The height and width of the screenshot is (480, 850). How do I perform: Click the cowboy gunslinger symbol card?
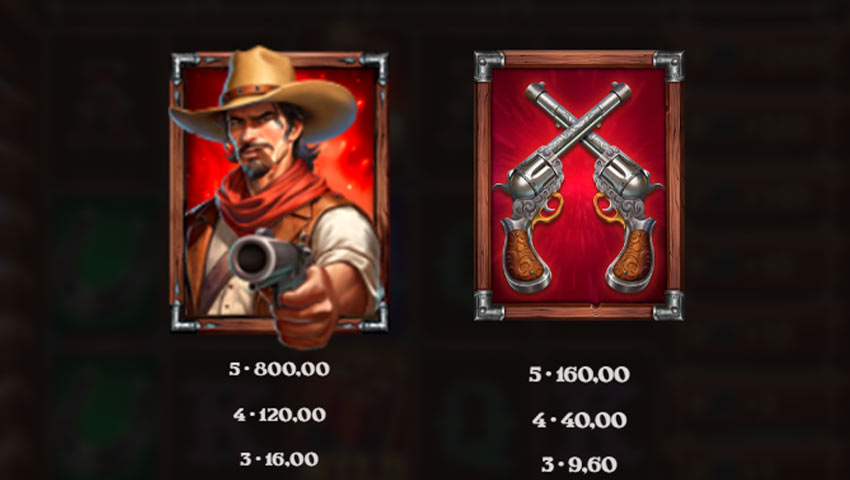[x=279, y=195]
